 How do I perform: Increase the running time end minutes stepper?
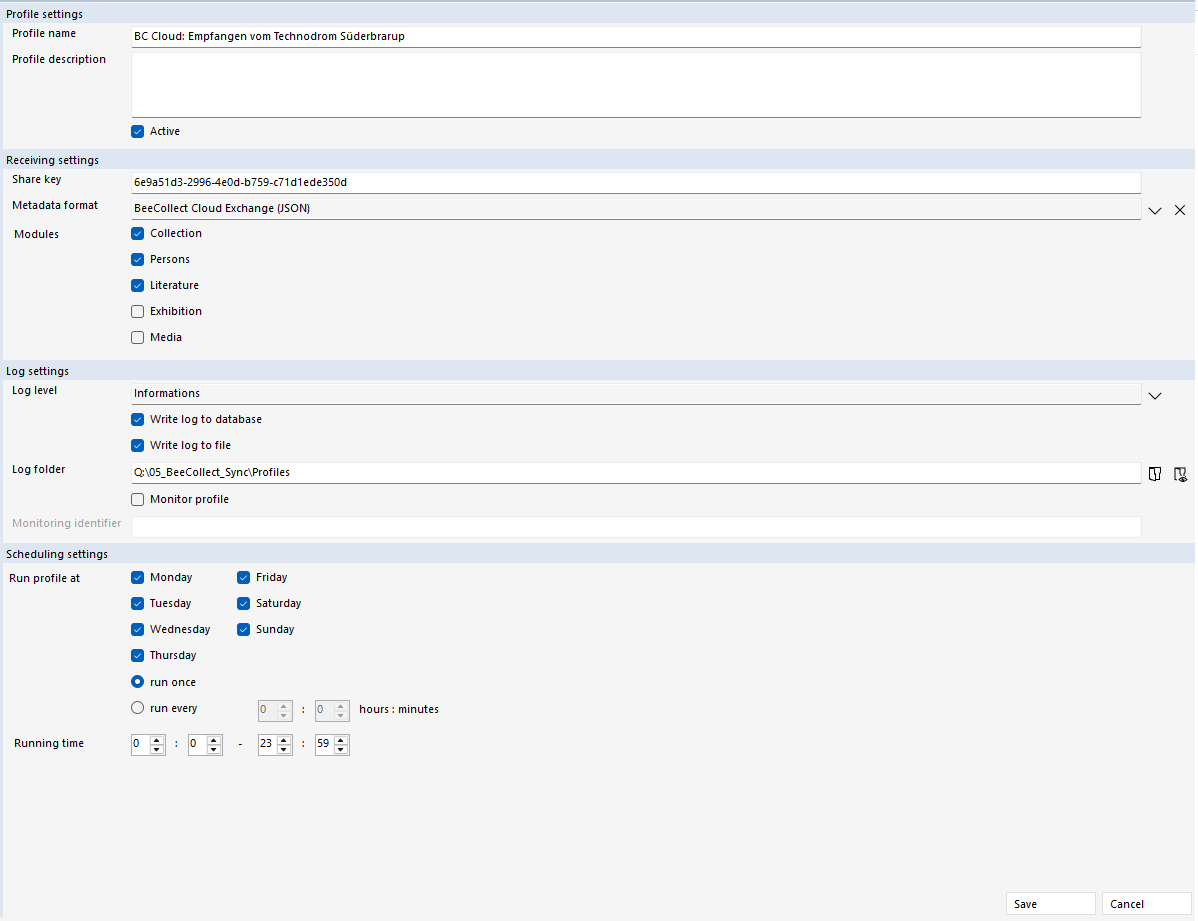pyautogui.click(x=341, y=740)
